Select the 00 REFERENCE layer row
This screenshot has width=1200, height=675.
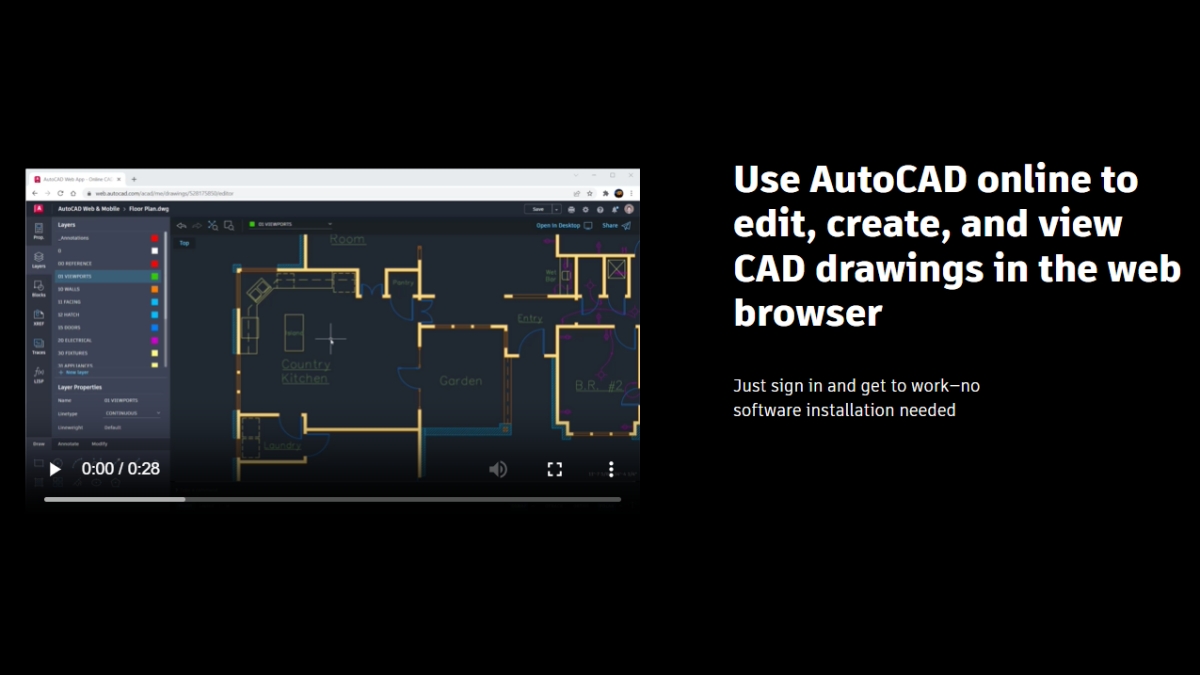(108, 264)
